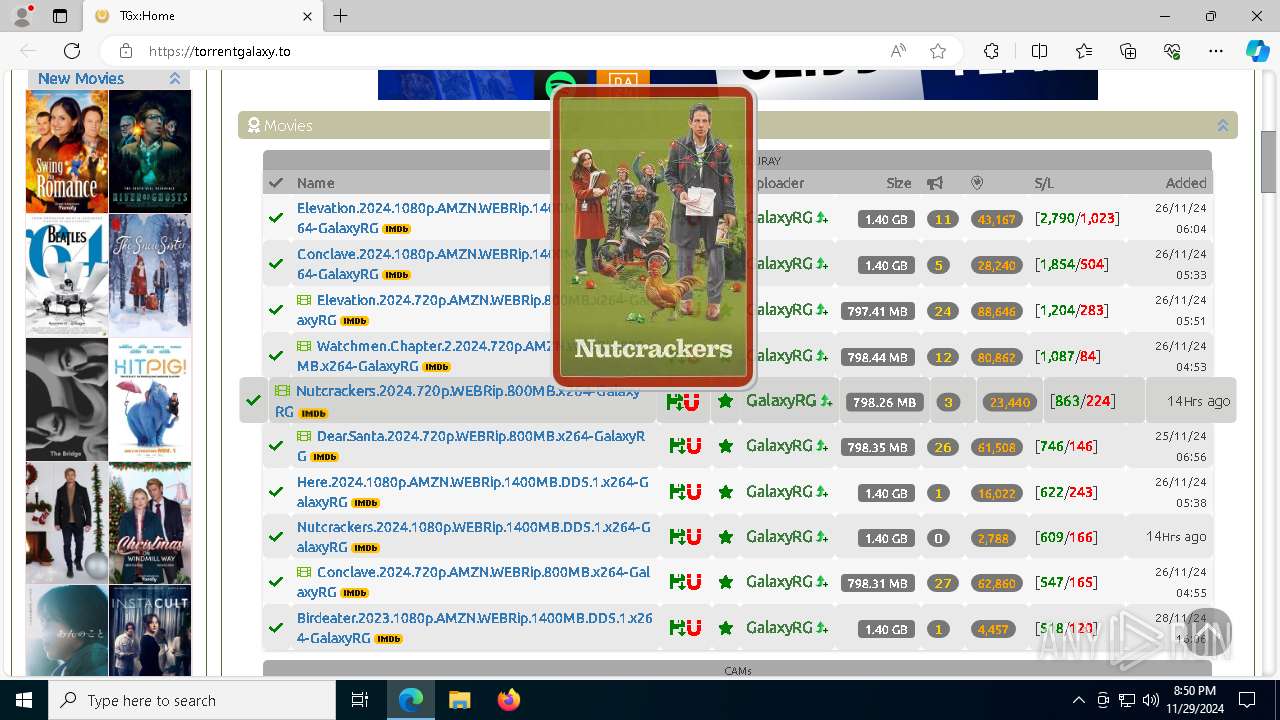Open GalaxyRG uploader link in Birdeater row
This screenshot has width=1280, height=720.
(x=779, y=628)
